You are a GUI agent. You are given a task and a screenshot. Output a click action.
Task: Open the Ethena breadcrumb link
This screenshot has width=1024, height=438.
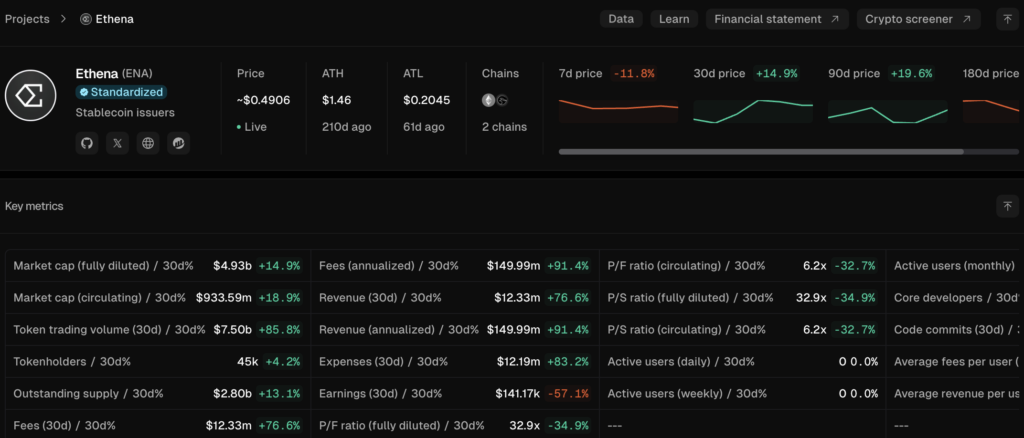tap(114, 19)
